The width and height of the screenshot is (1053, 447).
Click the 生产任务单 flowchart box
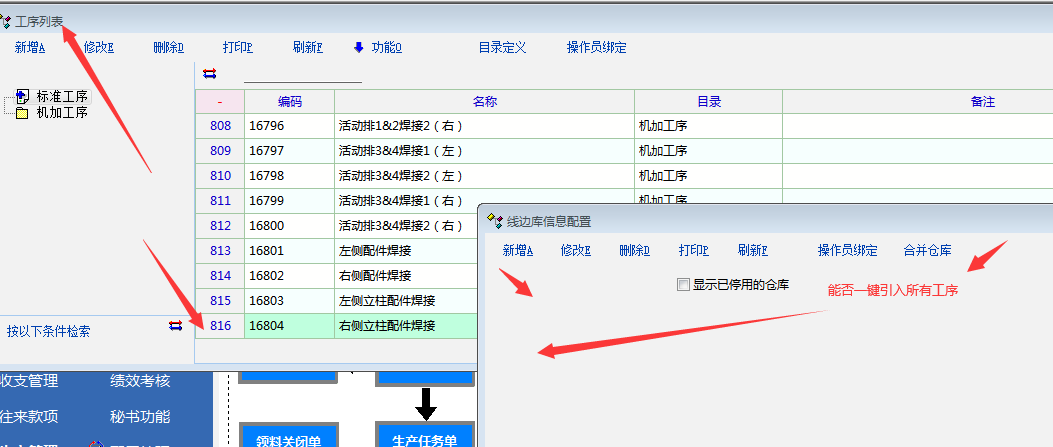point(424,438)
